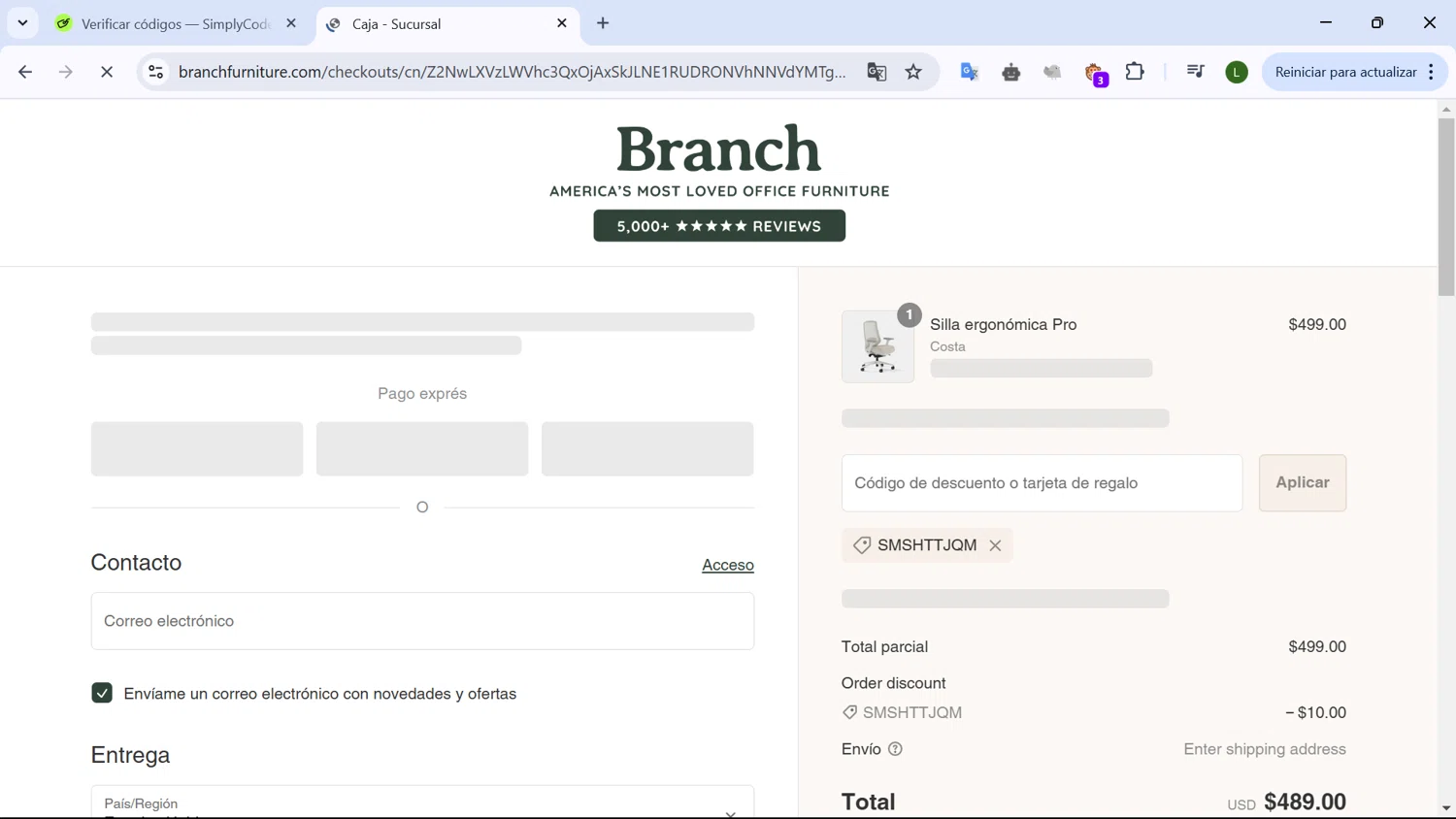The width and height of the screenshot is (1456, 819).
Task: Uncheck the email news and offers checkbox
Action: coord(102,693)
